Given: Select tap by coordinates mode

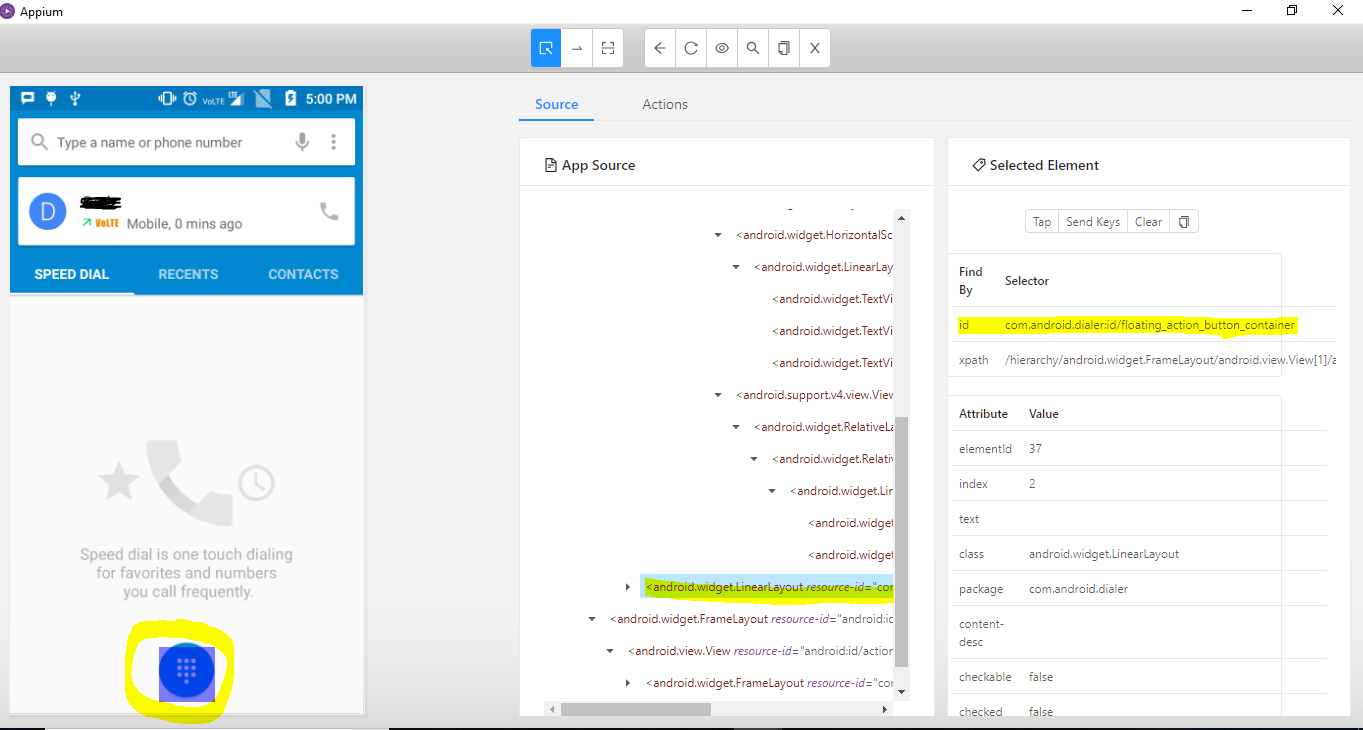Looking at the screenshot, I should point(607,47).
